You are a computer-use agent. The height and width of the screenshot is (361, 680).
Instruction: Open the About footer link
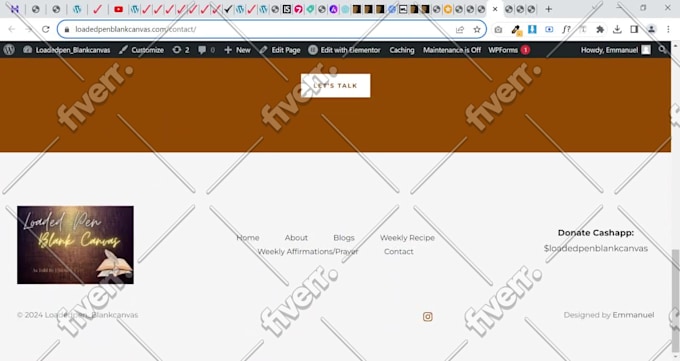(296, 238)
